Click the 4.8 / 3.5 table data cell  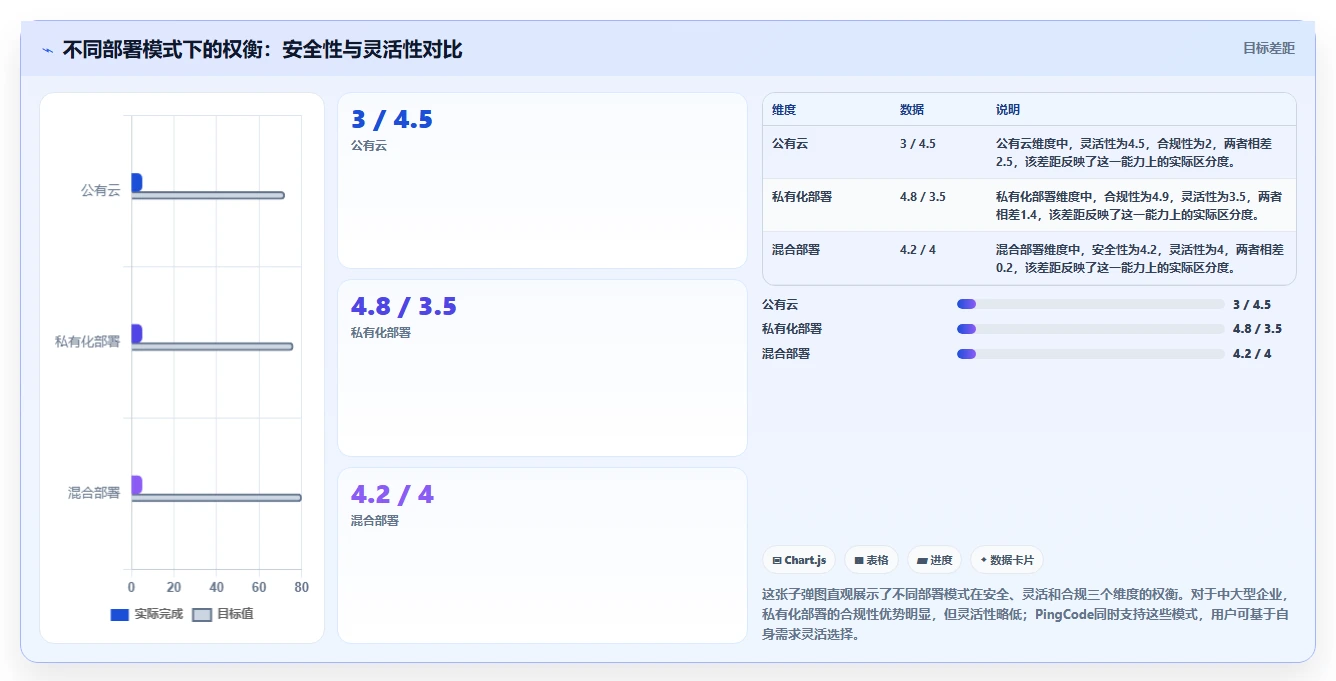click(923, 196)
